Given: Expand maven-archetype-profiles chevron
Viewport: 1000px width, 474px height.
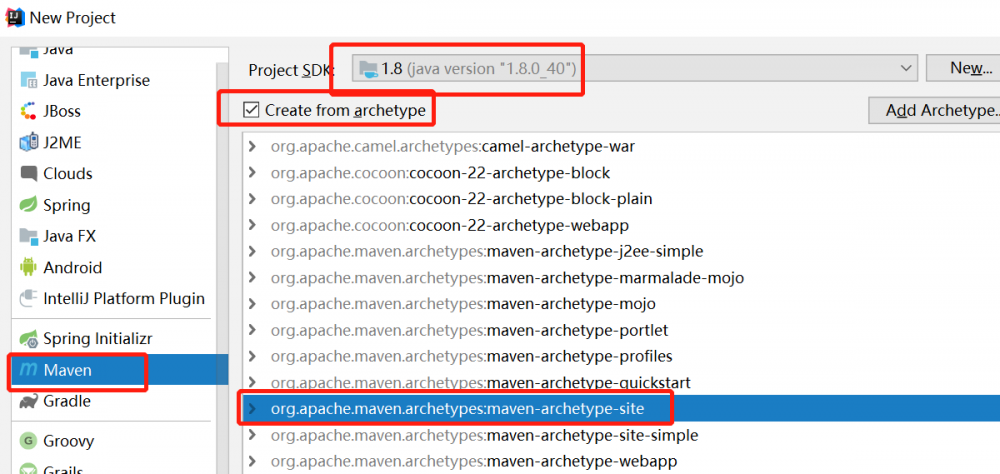Looking at the screenshot, I should coord(253,356).
